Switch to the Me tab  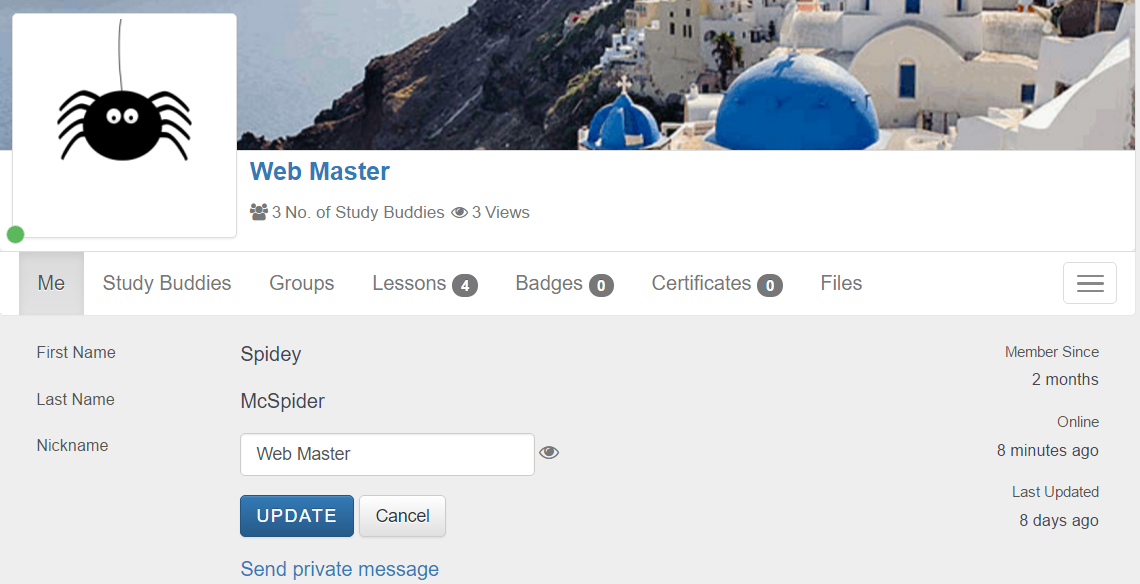[52, 283]
